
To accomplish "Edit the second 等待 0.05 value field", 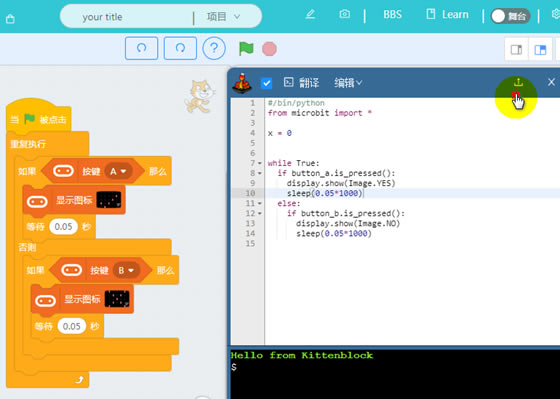I will pyautogui.click(x=72, y=326).
